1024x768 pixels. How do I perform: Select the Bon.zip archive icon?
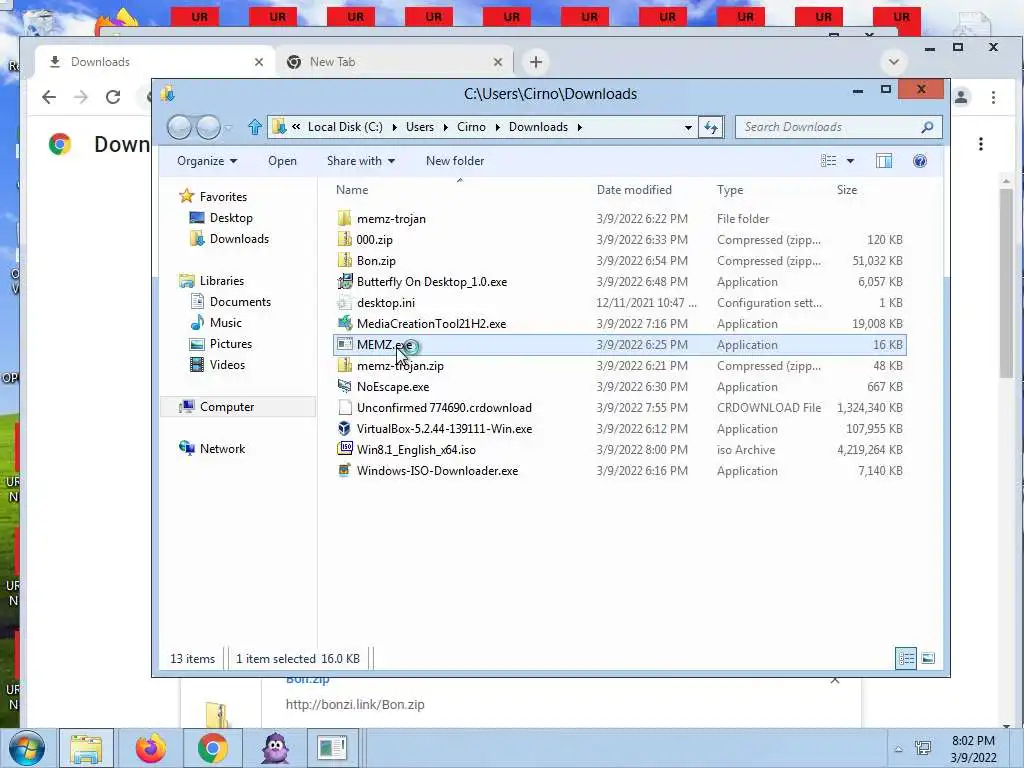click(x=345, y=260)
